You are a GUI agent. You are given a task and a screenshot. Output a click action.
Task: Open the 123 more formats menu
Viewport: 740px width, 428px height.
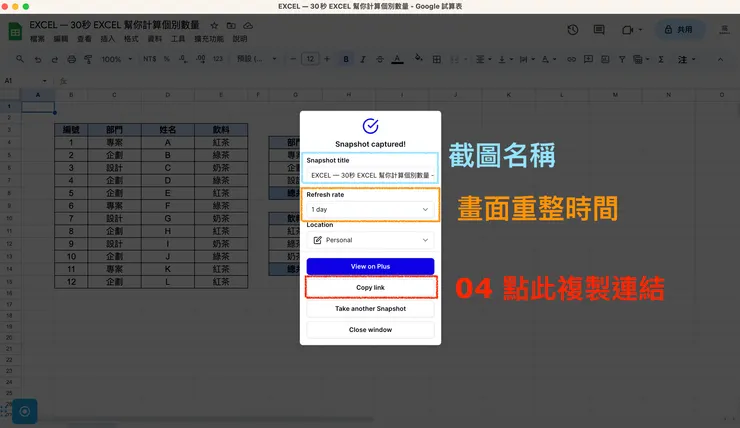click(x=218, y=59)
